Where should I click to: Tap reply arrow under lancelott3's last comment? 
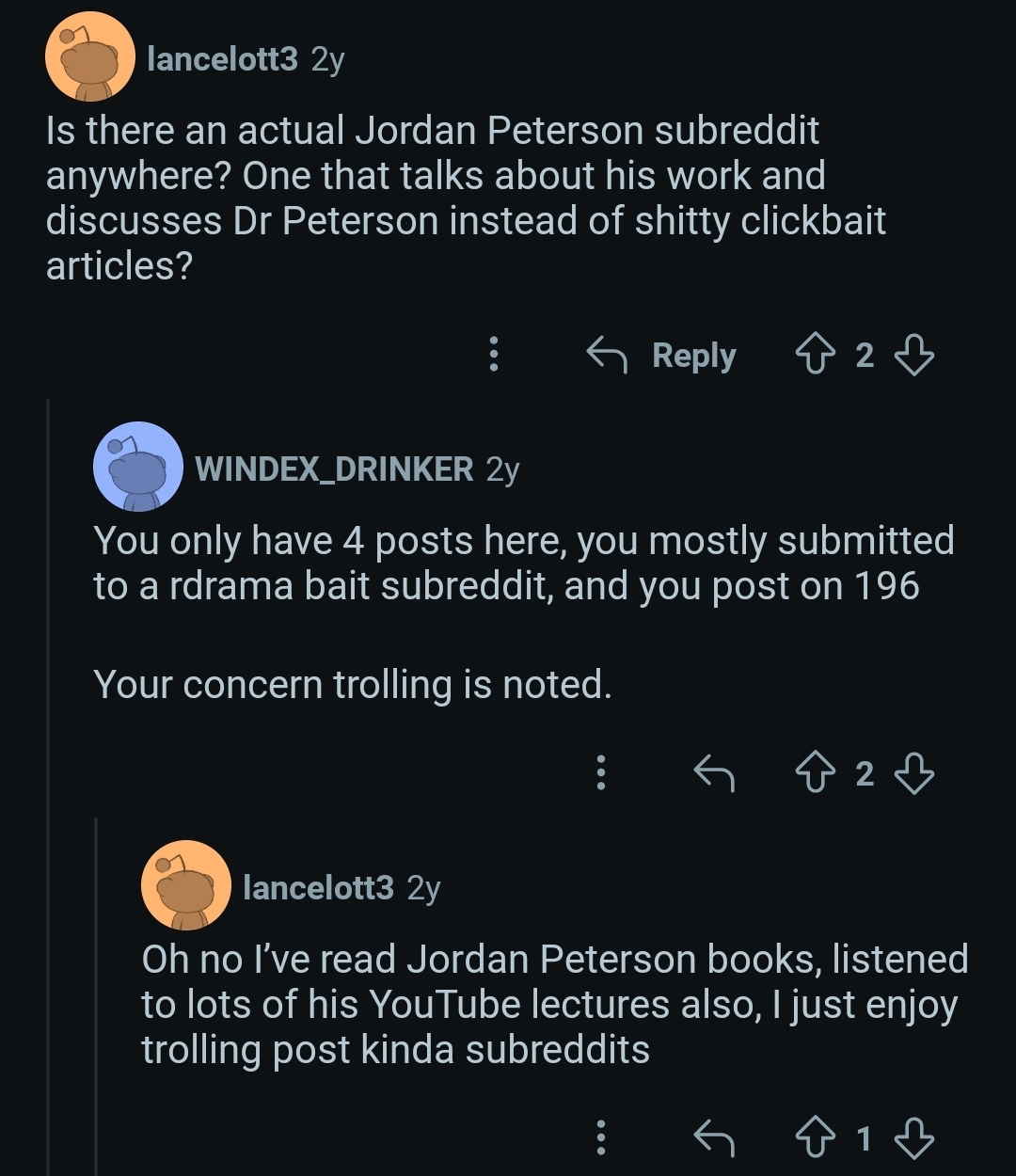713,1139
